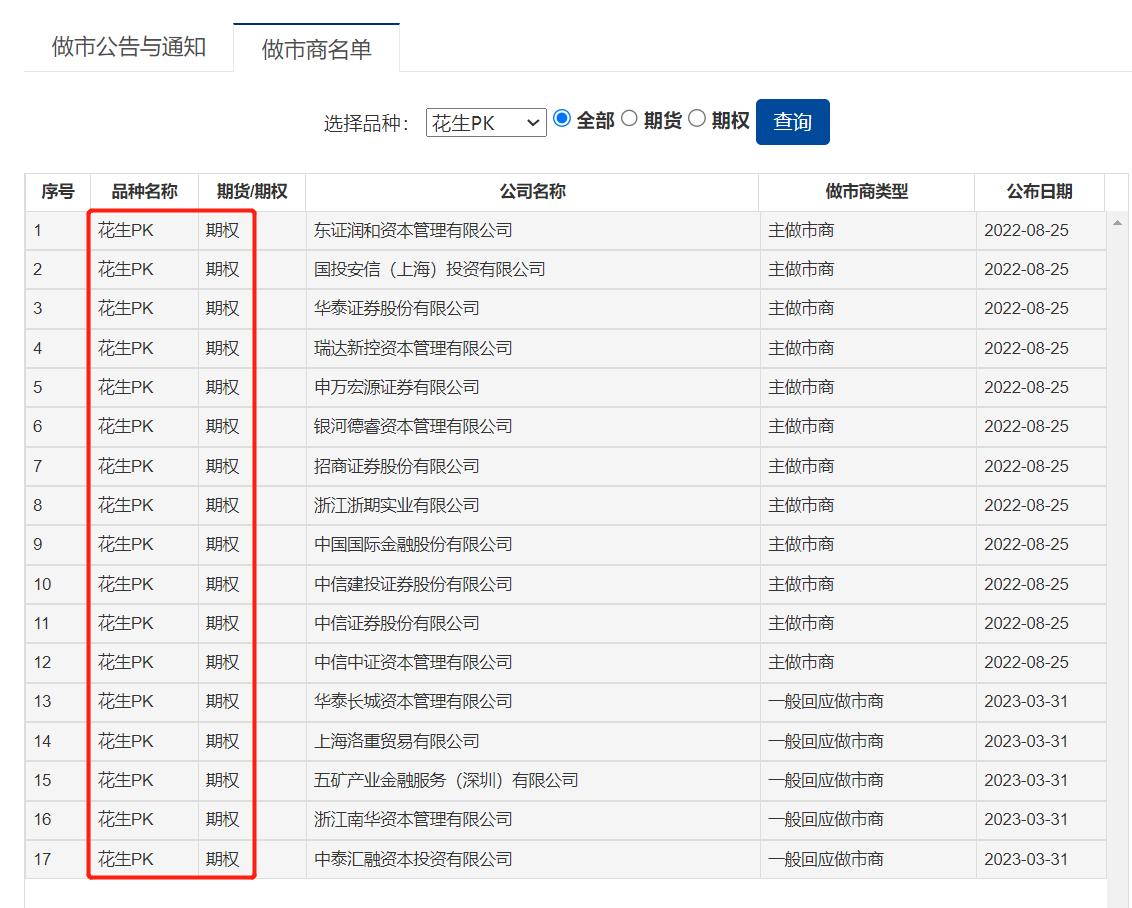The height and width of the screenshot is (908, 1132).
Task: Select the 做市商名单 tab
Action: click(x=316, y=49)
